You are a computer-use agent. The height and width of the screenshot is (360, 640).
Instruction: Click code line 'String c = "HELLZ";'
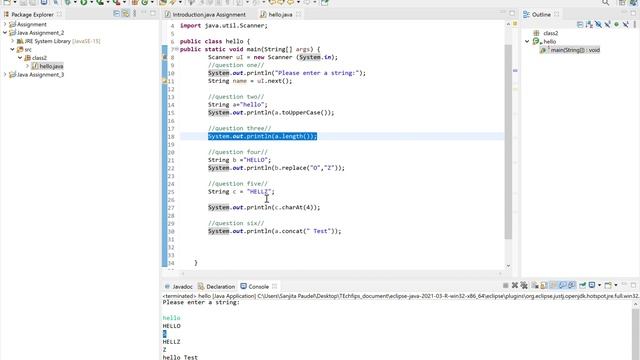point(241,191)
